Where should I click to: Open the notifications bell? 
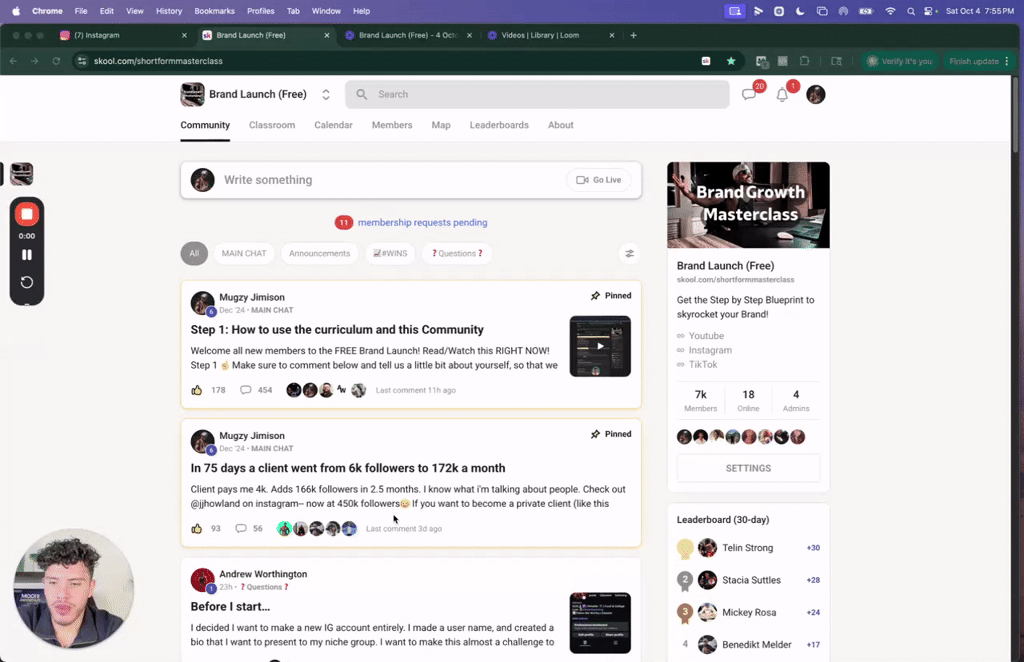pos(782,94)
